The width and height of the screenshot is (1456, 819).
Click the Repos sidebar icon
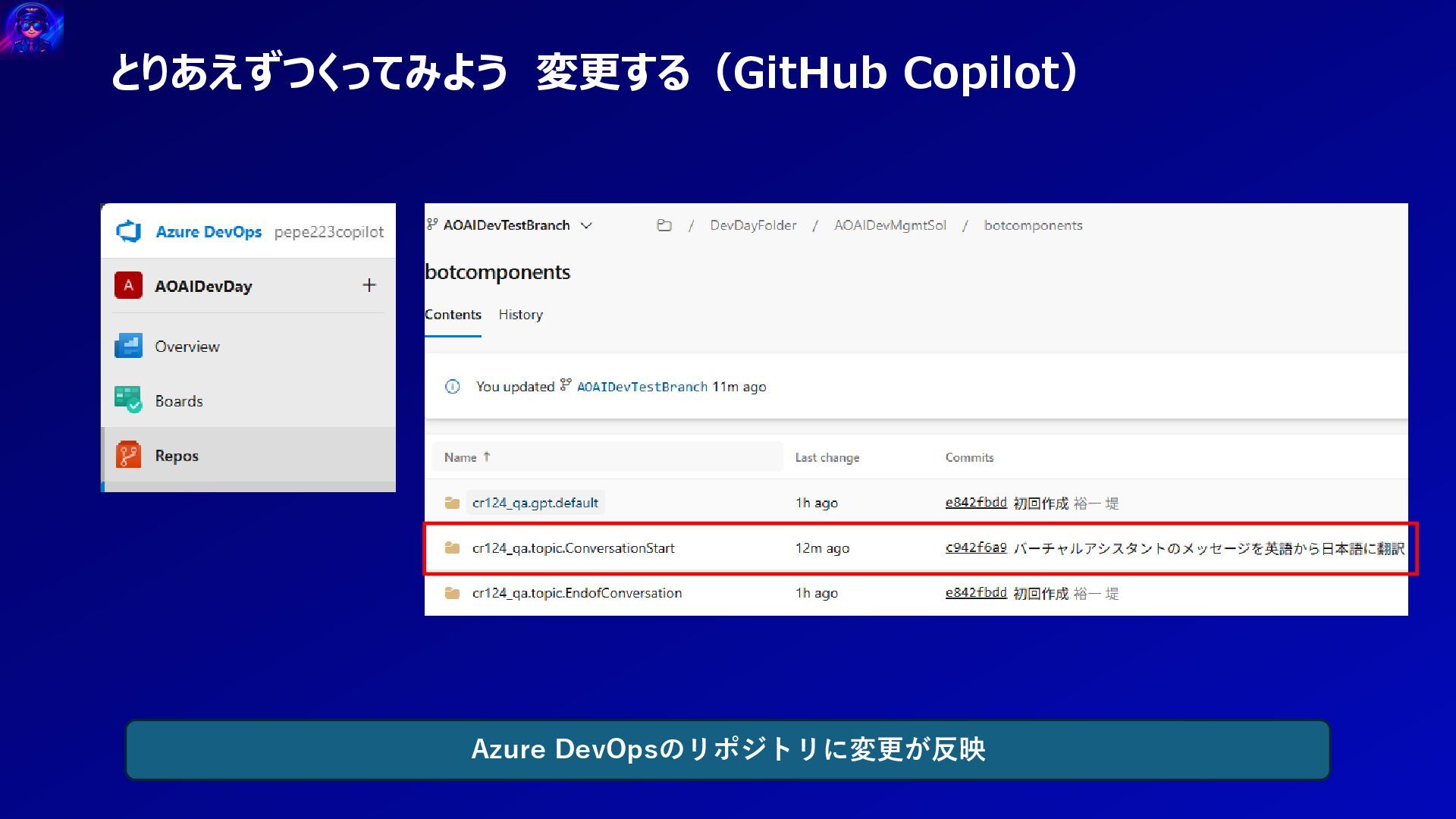(128, 455)
